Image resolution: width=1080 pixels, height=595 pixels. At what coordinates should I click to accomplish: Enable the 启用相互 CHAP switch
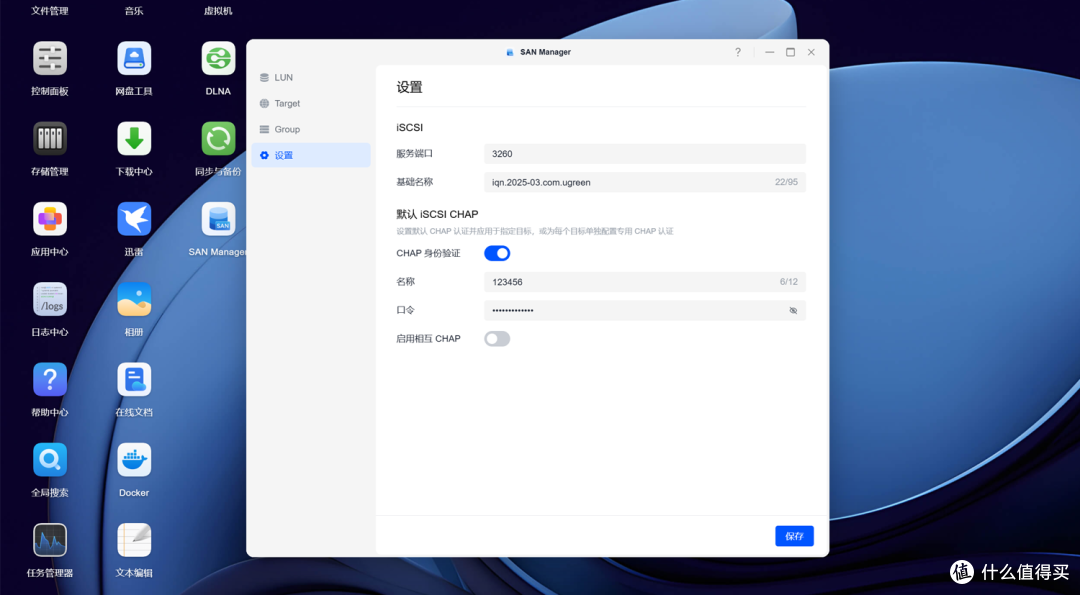click(497, 339)
